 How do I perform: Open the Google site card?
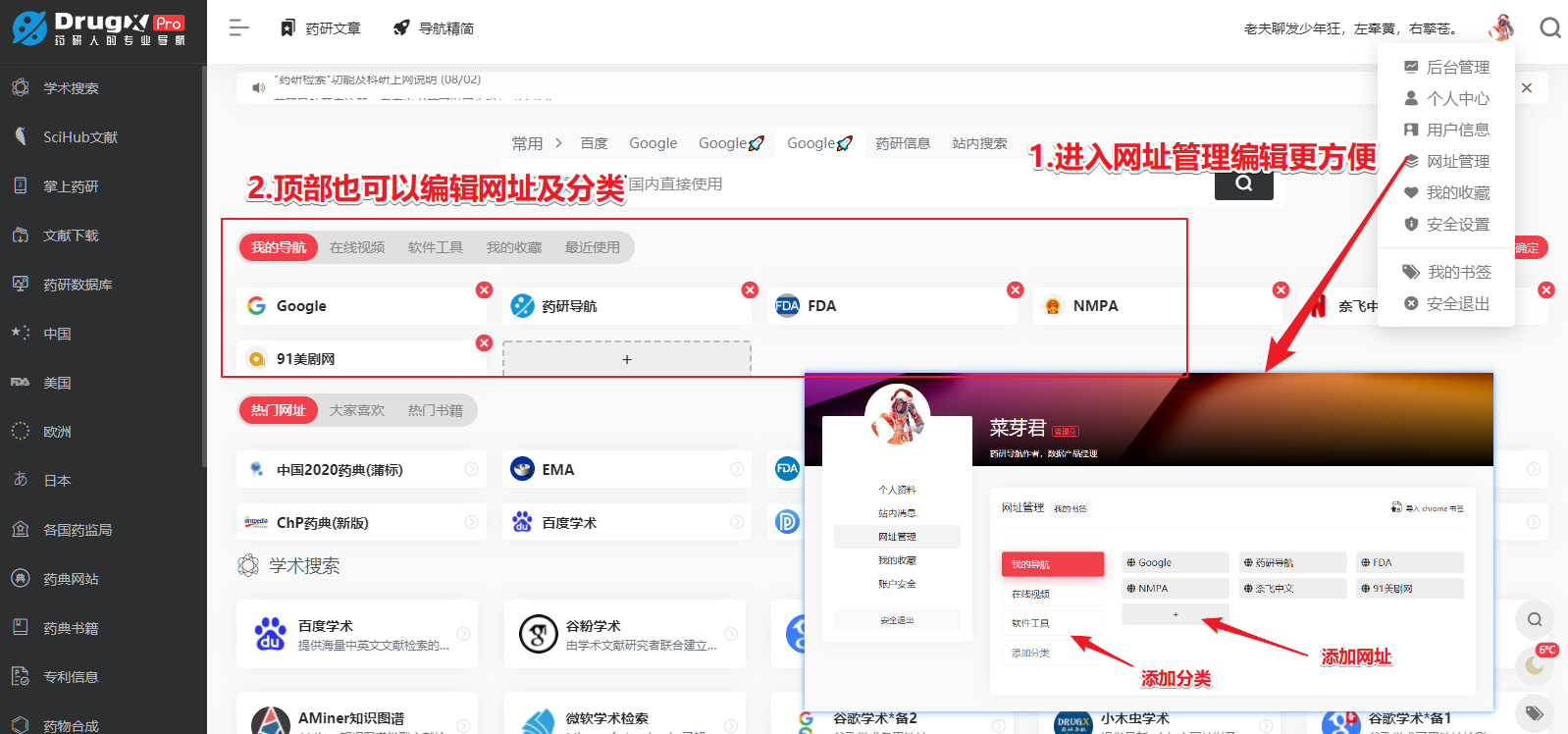coord(361,306)
